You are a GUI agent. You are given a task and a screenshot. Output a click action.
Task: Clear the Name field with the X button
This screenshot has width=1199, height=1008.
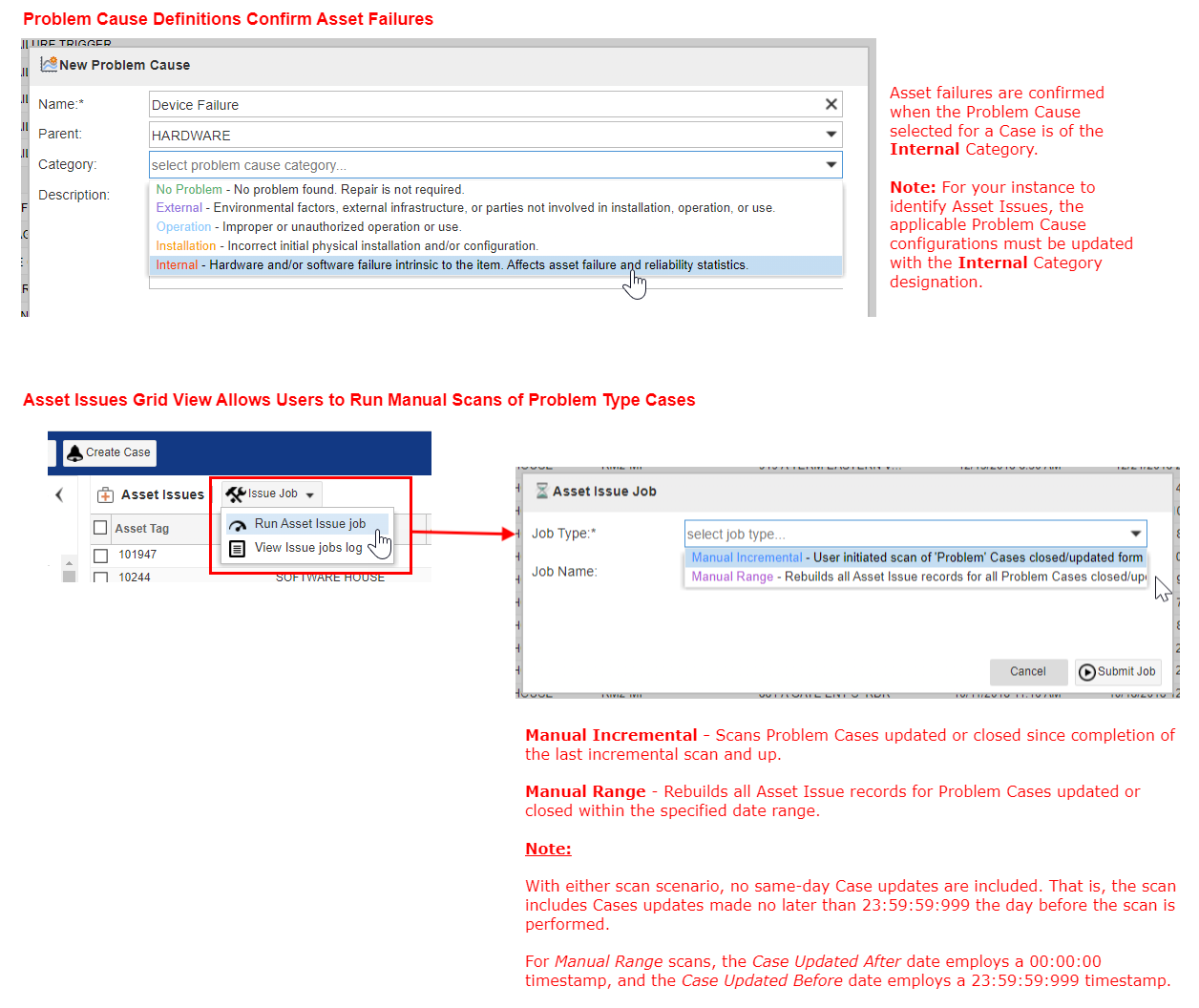(830, 104)
